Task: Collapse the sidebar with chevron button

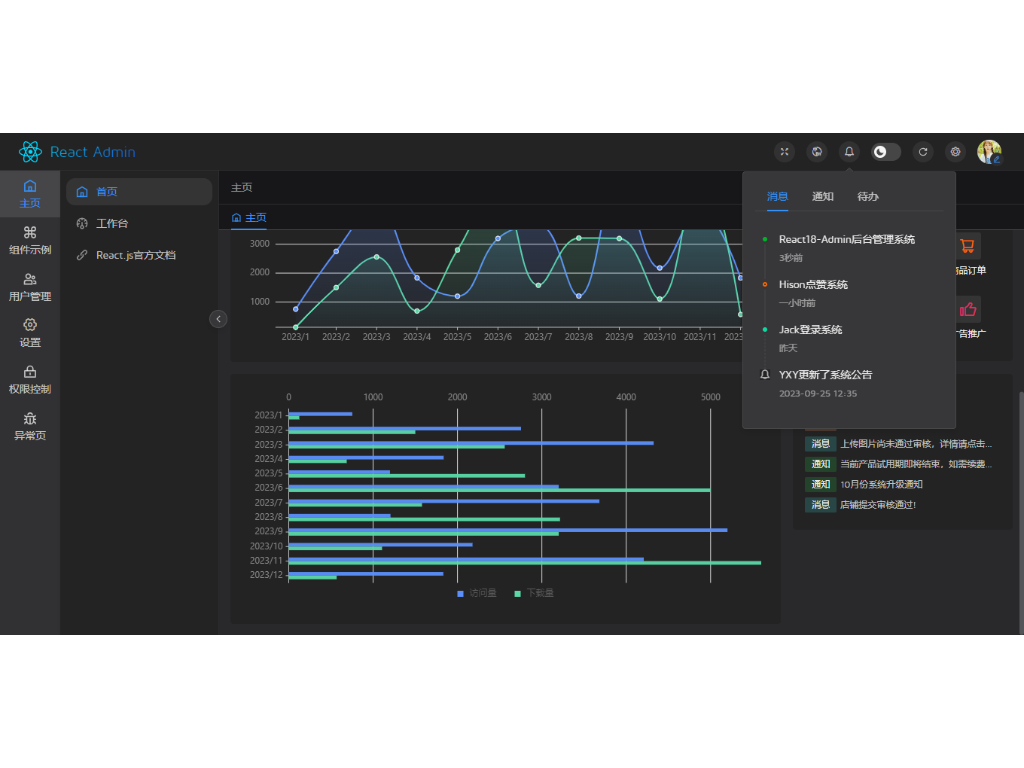Action: (218, 319)
